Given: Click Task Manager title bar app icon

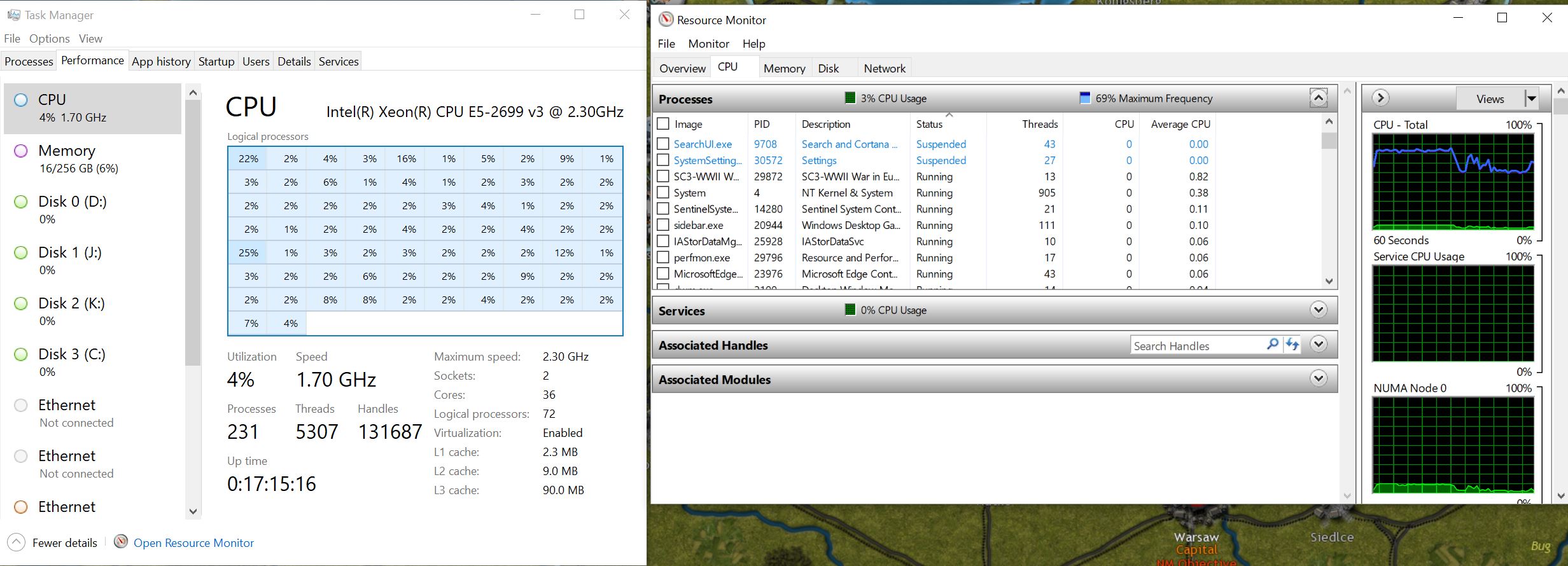Looking at the screenshot, I should tap(13, 15).
